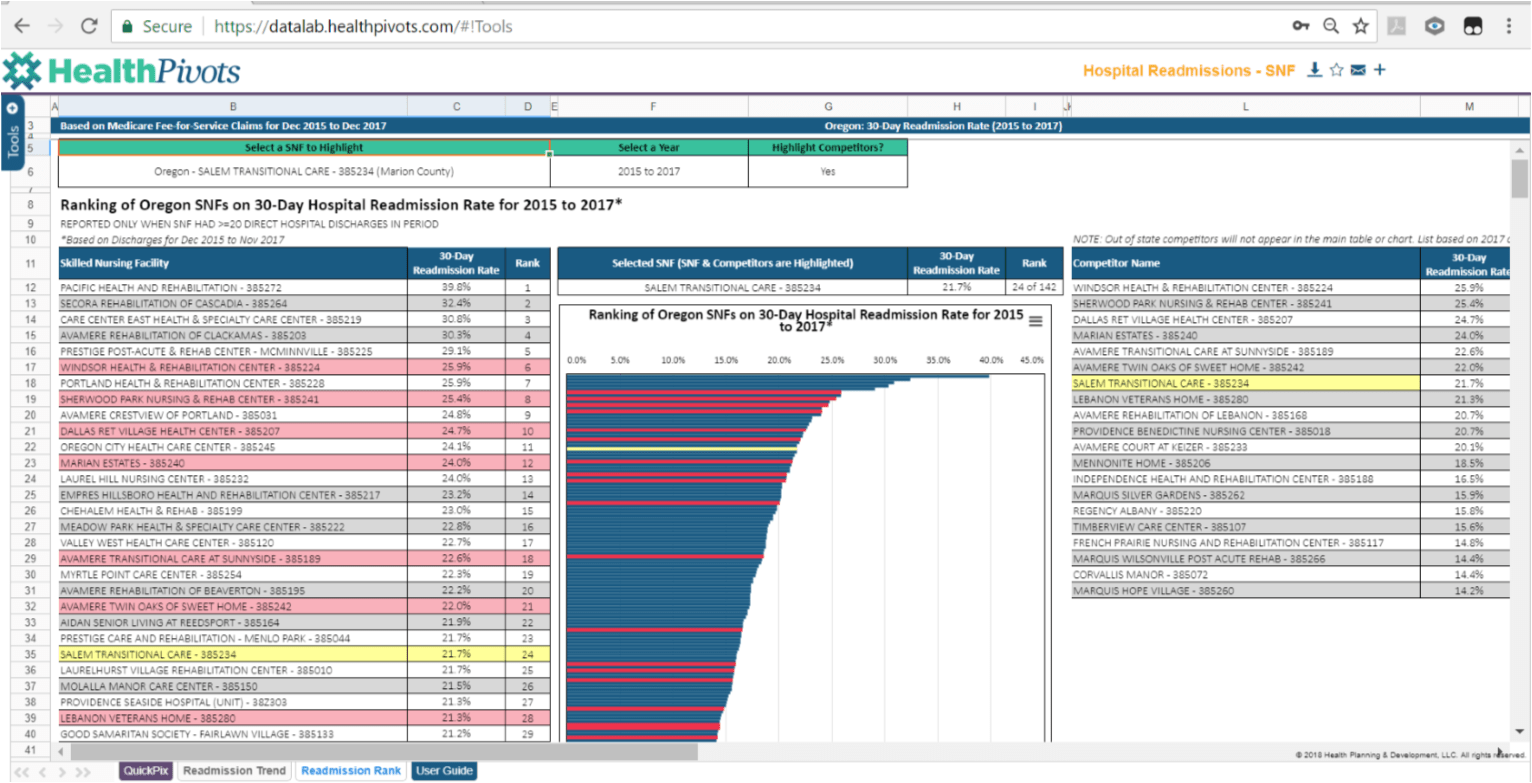The image size is (1532, 783).
Task: Click the 39.8% readmission rate cell
Action: [456, 287]
